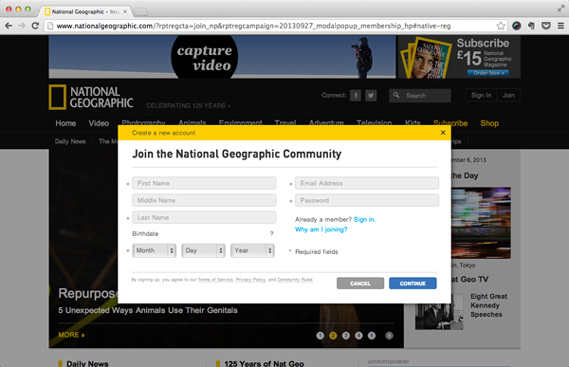Click the Continue button
This screenshot has width=569, height=367.
(x=413, y=283)
